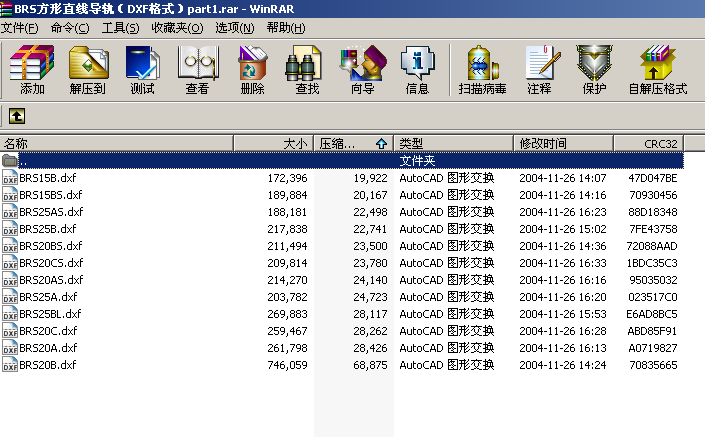Sort by Type (类型) column header
The width and height of the screenshot is (705, 437).
tap(453, 143)
